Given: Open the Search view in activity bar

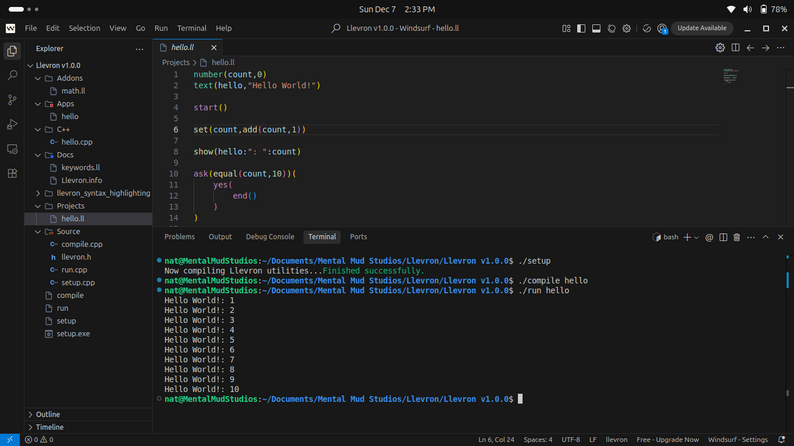Looking at the screenshot, I should [x=12, y=75].
